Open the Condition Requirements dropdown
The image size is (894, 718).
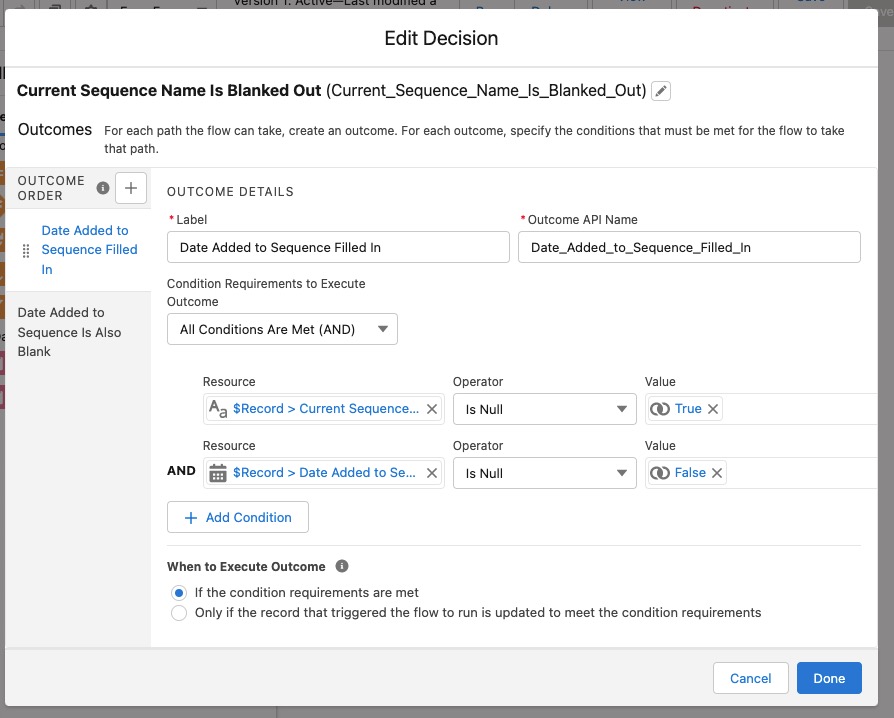pyautogui.click(x=282, y=329)
